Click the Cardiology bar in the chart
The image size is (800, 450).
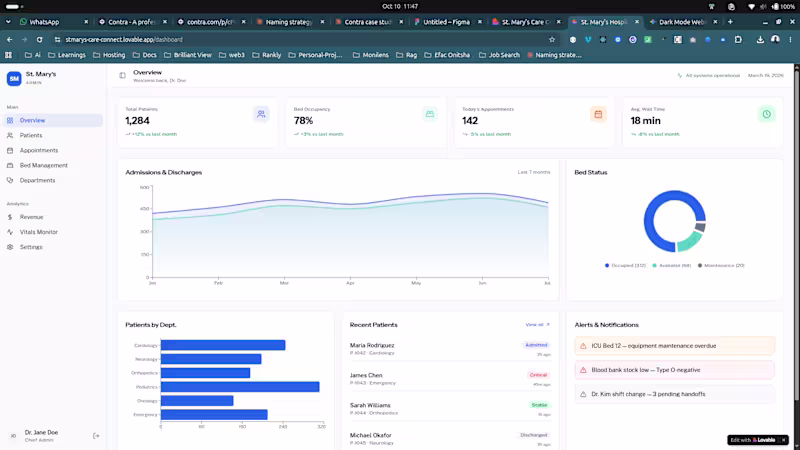point(223,345)
